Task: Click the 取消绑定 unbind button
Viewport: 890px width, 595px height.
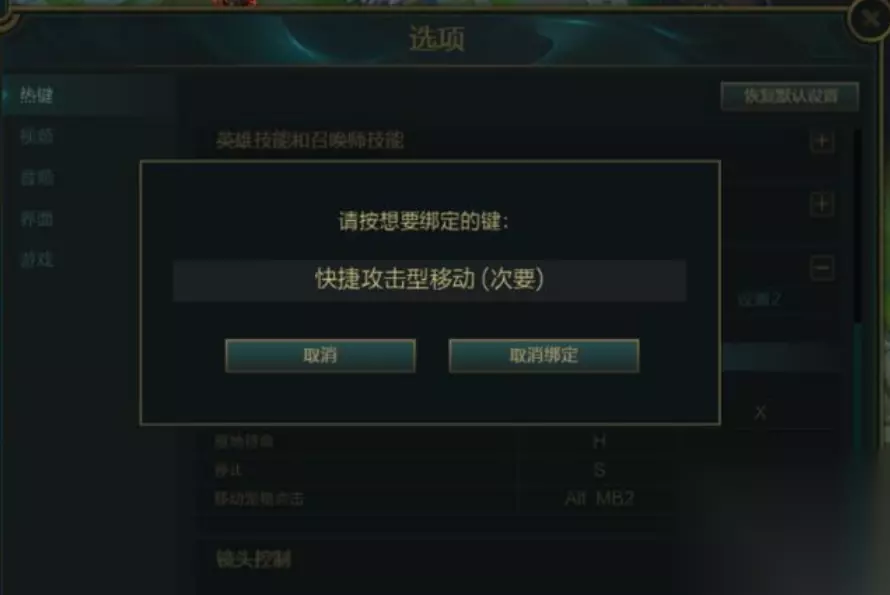Action: coord(544,355)
